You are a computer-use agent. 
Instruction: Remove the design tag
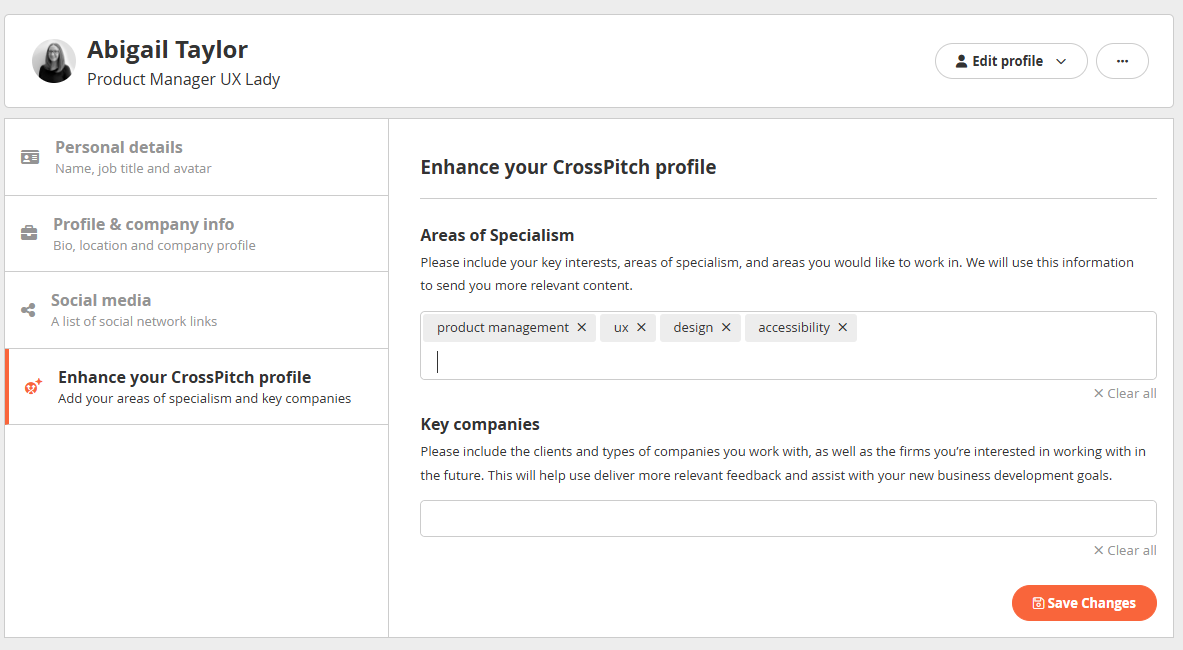click(726, 327)
